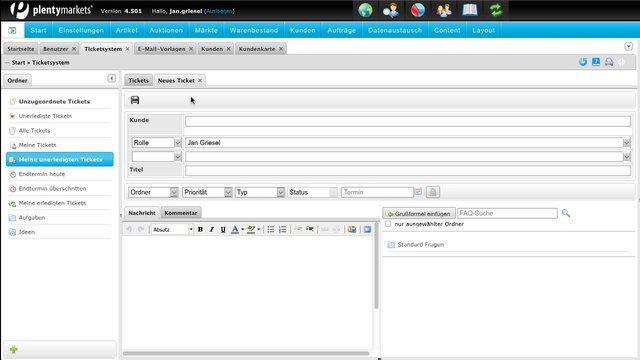Click the green refresh arrows icon
The height and width of the screenshot is (360, 640).
click(496, 10)
